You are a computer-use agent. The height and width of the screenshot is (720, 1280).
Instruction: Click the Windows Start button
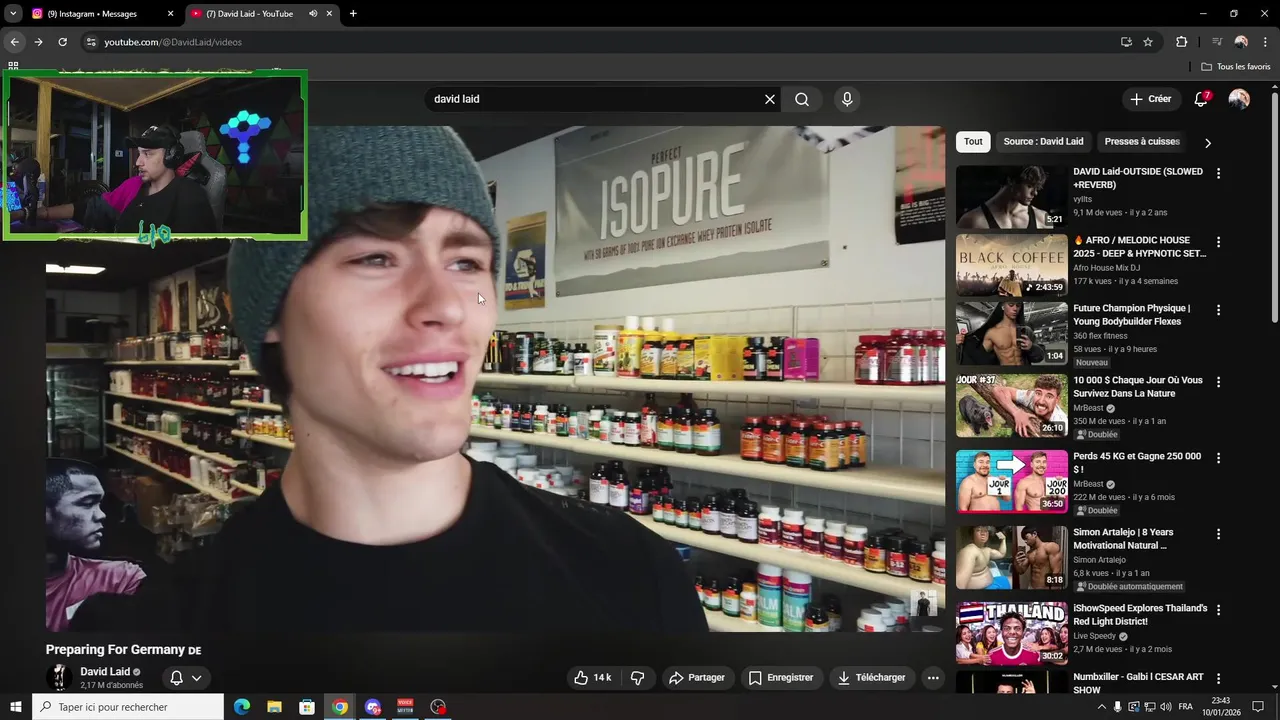coord(15,707)
